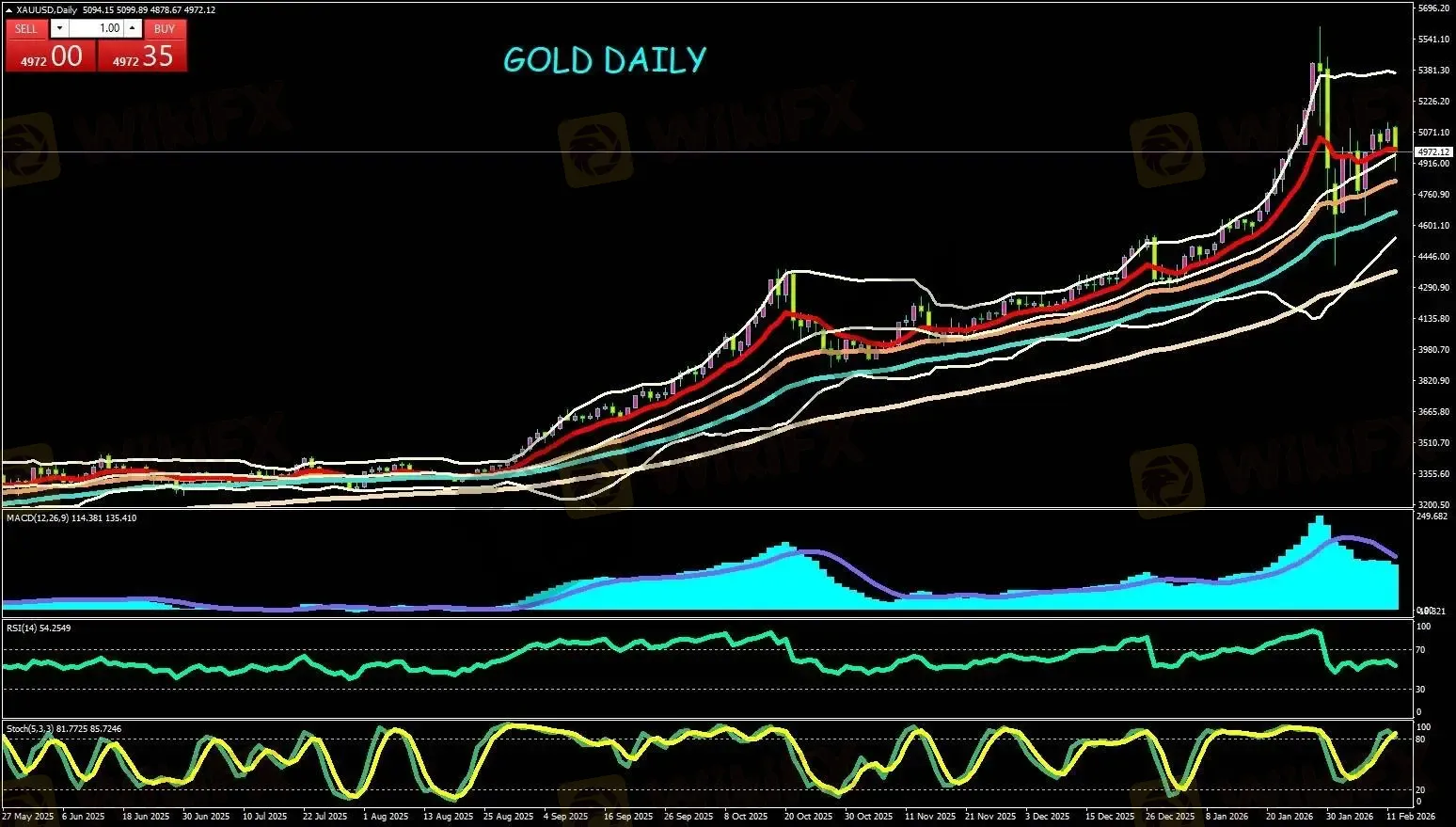Click the current price tag 4972.12
The width and height of the screenshot is (1456, 827).
pyautogui.click(x=1433, y=151)
